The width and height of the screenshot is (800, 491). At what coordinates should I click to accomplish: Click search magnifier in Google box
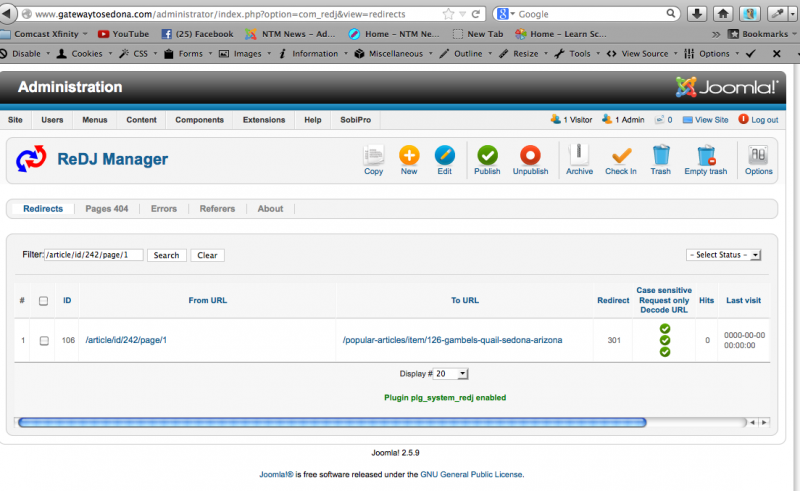671,14
